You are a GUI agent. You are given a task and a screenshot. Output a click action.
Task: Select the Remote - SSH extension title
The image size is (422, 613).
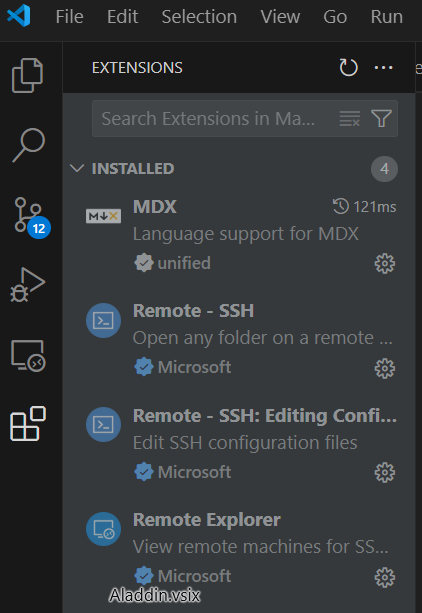point(194,311)
